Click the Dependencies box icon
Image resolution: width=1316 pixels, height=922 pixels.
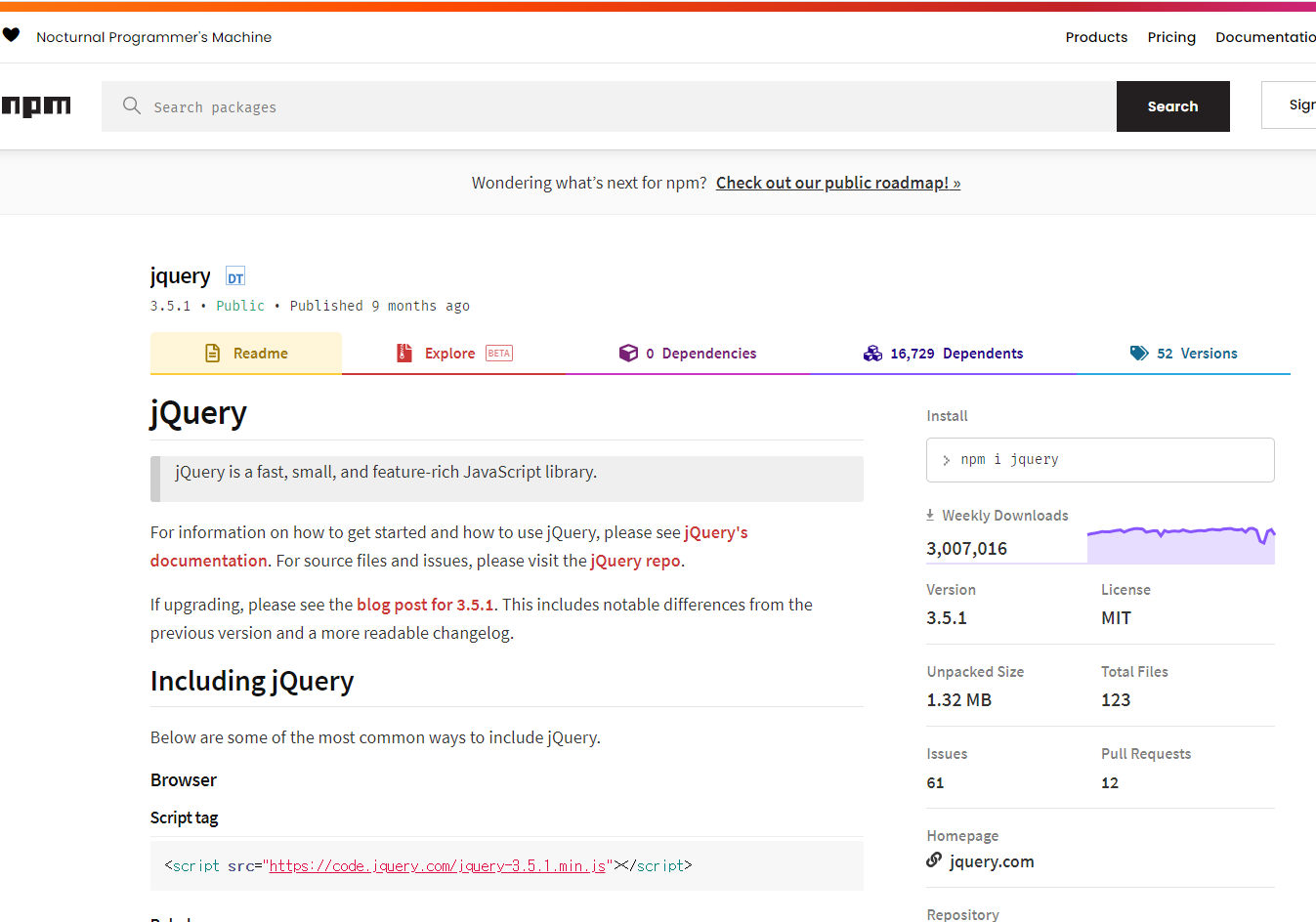click(628, 354)
